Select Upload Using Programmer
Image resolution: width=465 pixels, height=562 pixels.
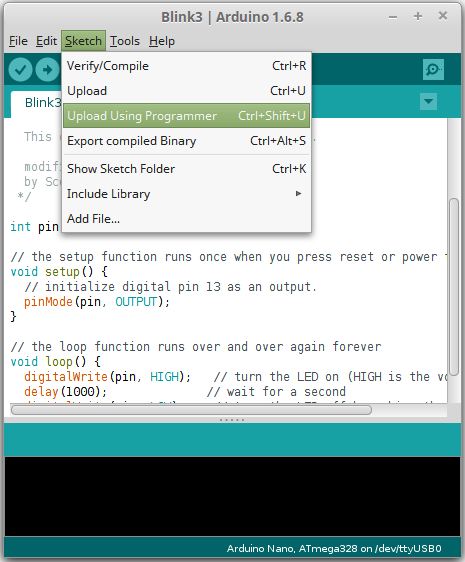pos(186,115)
